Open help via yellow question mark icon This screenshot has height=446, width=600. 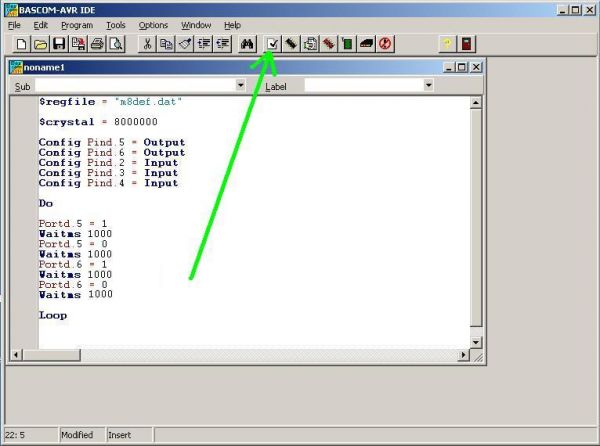pos(447,44)
